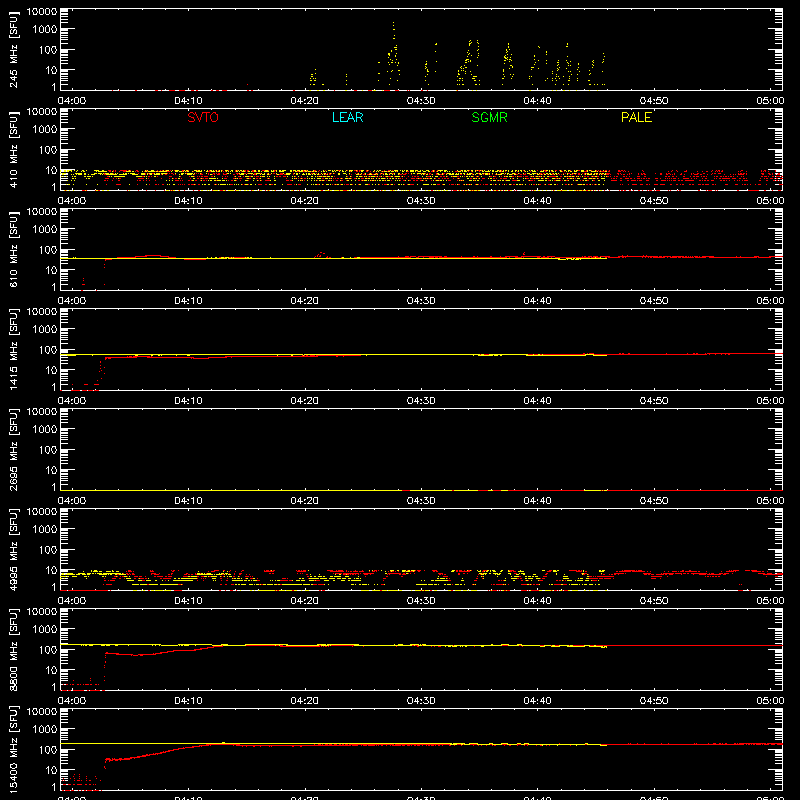The height and width of the screenshot is (800, 800).
Task: Click the yellow PALE station label
Action: click(636, 117)
